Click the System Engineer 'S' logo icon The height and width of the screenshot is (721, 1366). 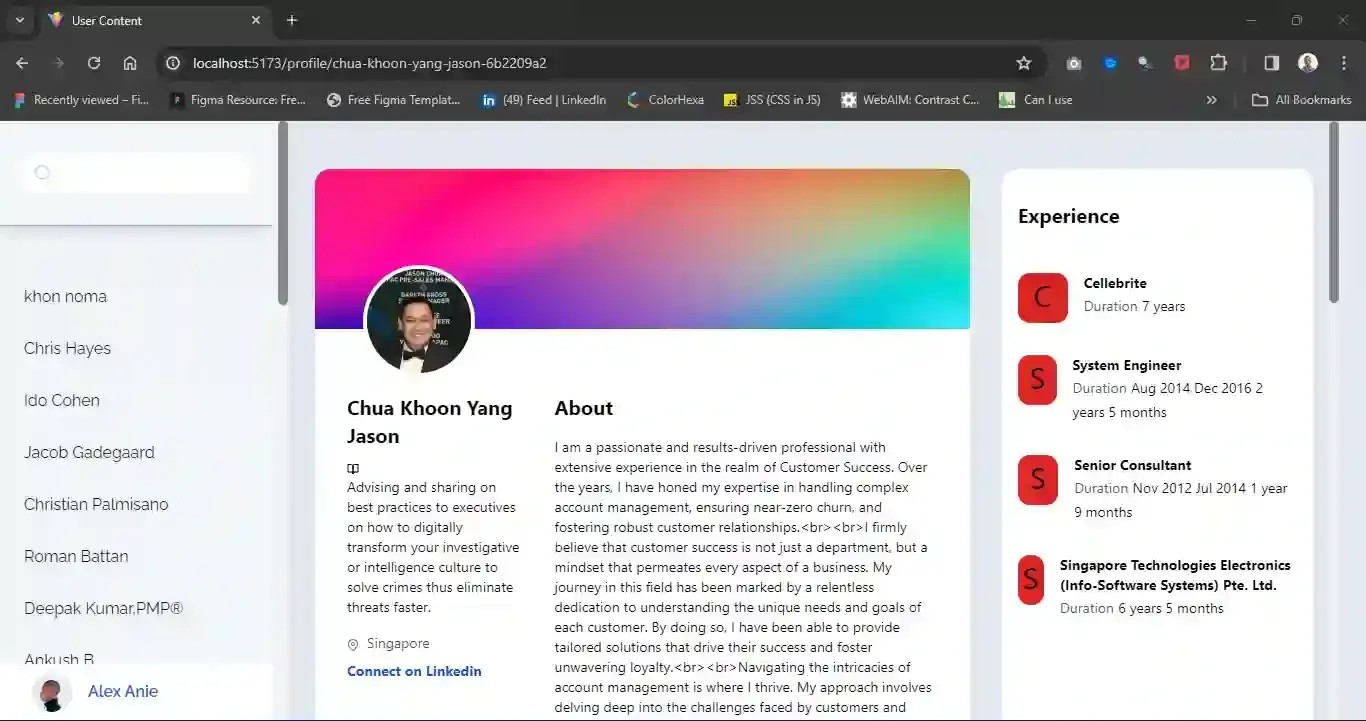click(x=1037, y=379)
